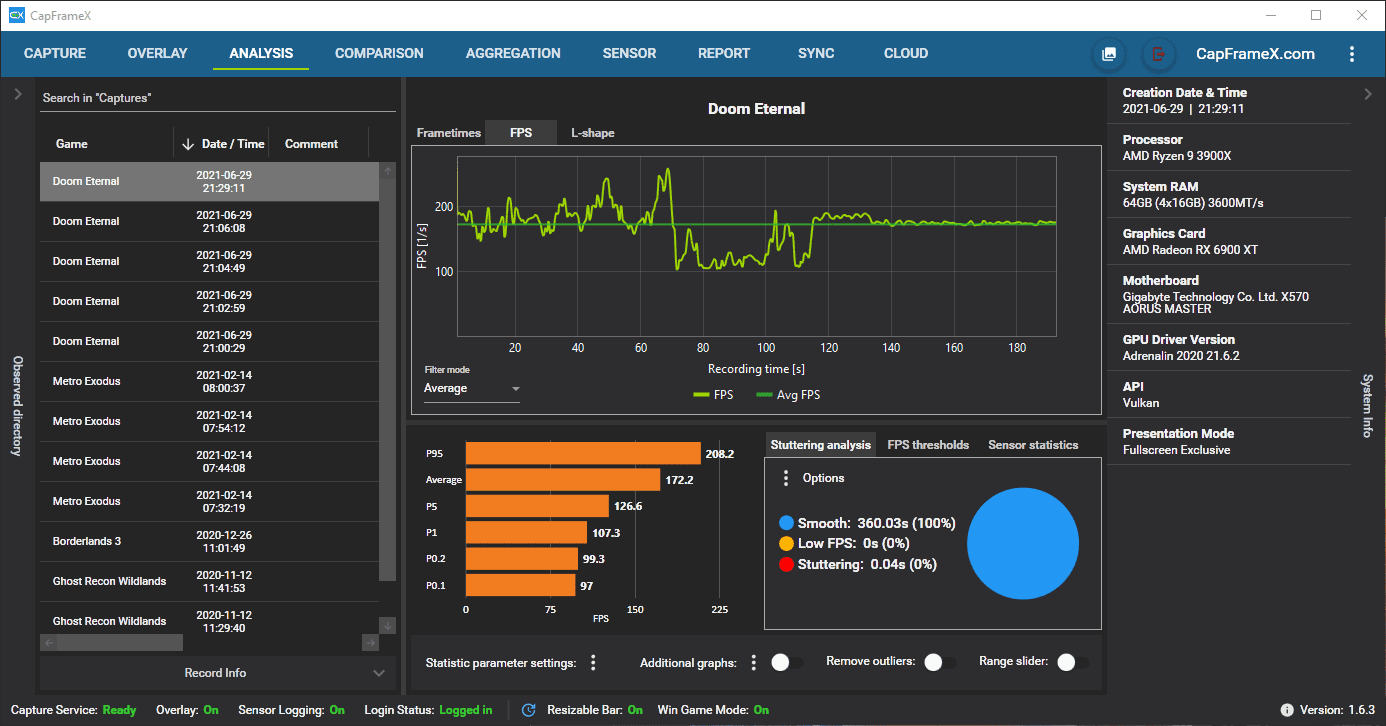Toggle Avg FPS legend series
The width and height of the screenshot is (1386, 726).
(x=788, y=395)
